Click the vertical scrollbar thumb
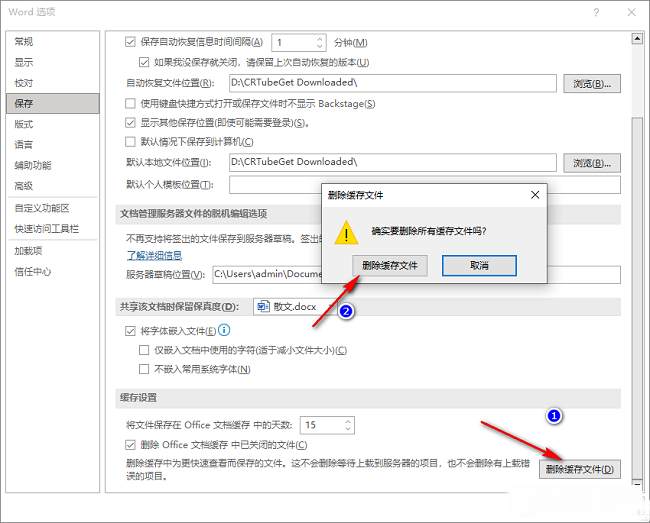 click(637, 298)
